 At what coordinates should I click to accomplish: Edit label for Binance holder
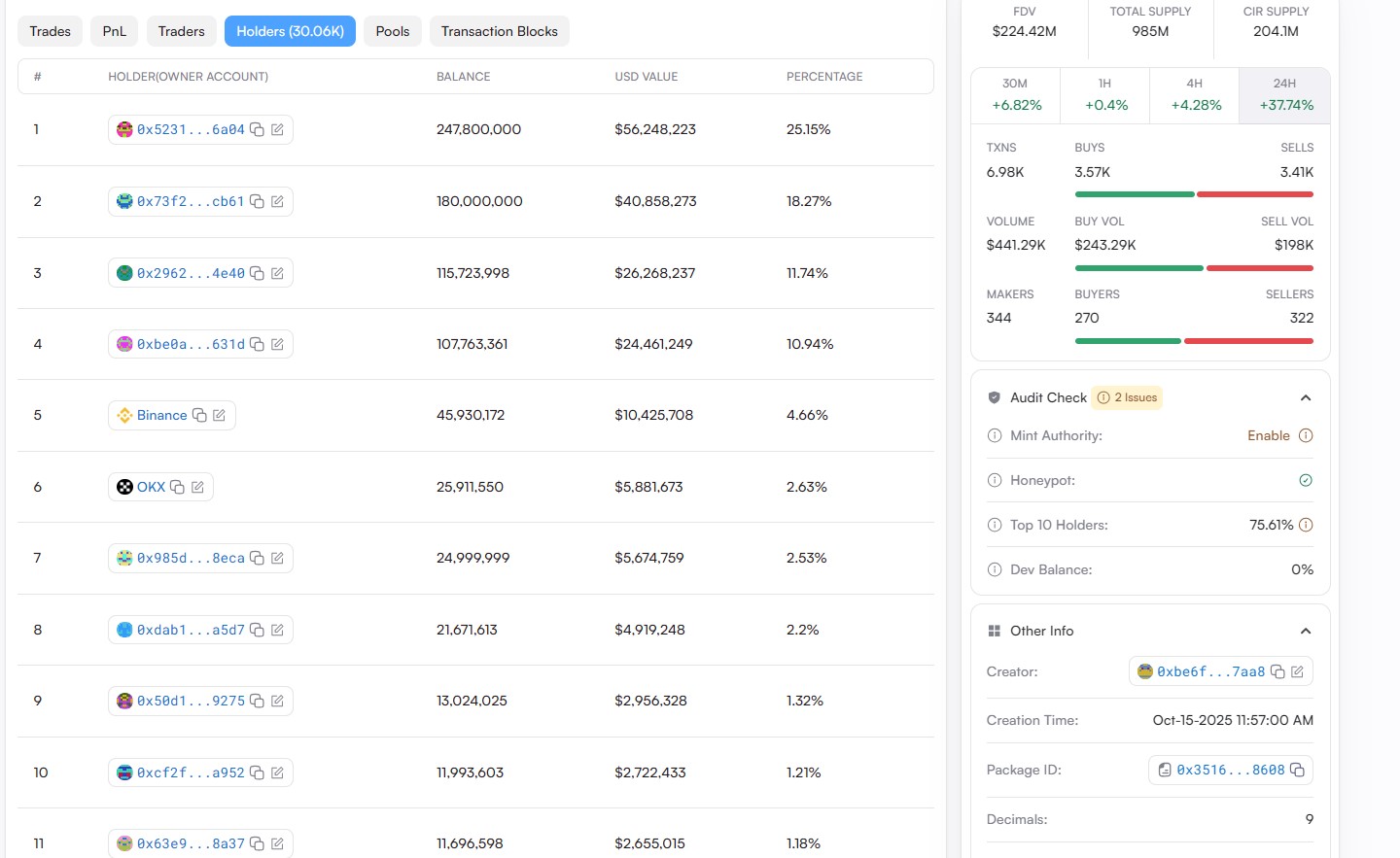click(x=219, y=415)
